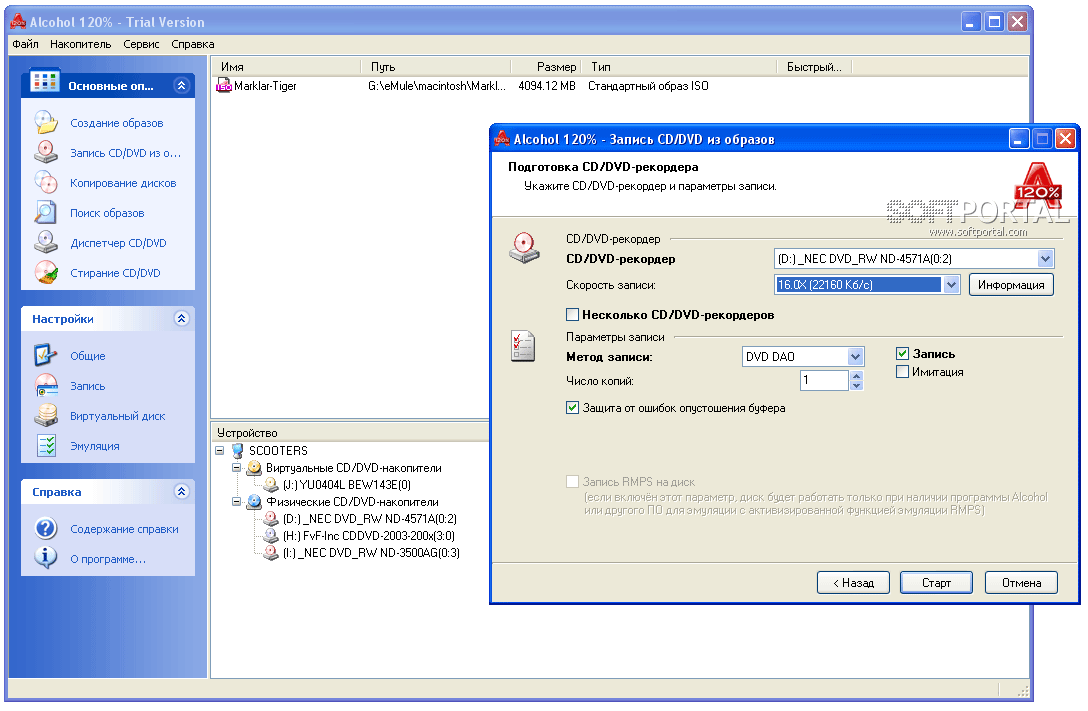Open the Сервис menu
The height and width of the screenshot is (711, 1088).
[142, 44]
